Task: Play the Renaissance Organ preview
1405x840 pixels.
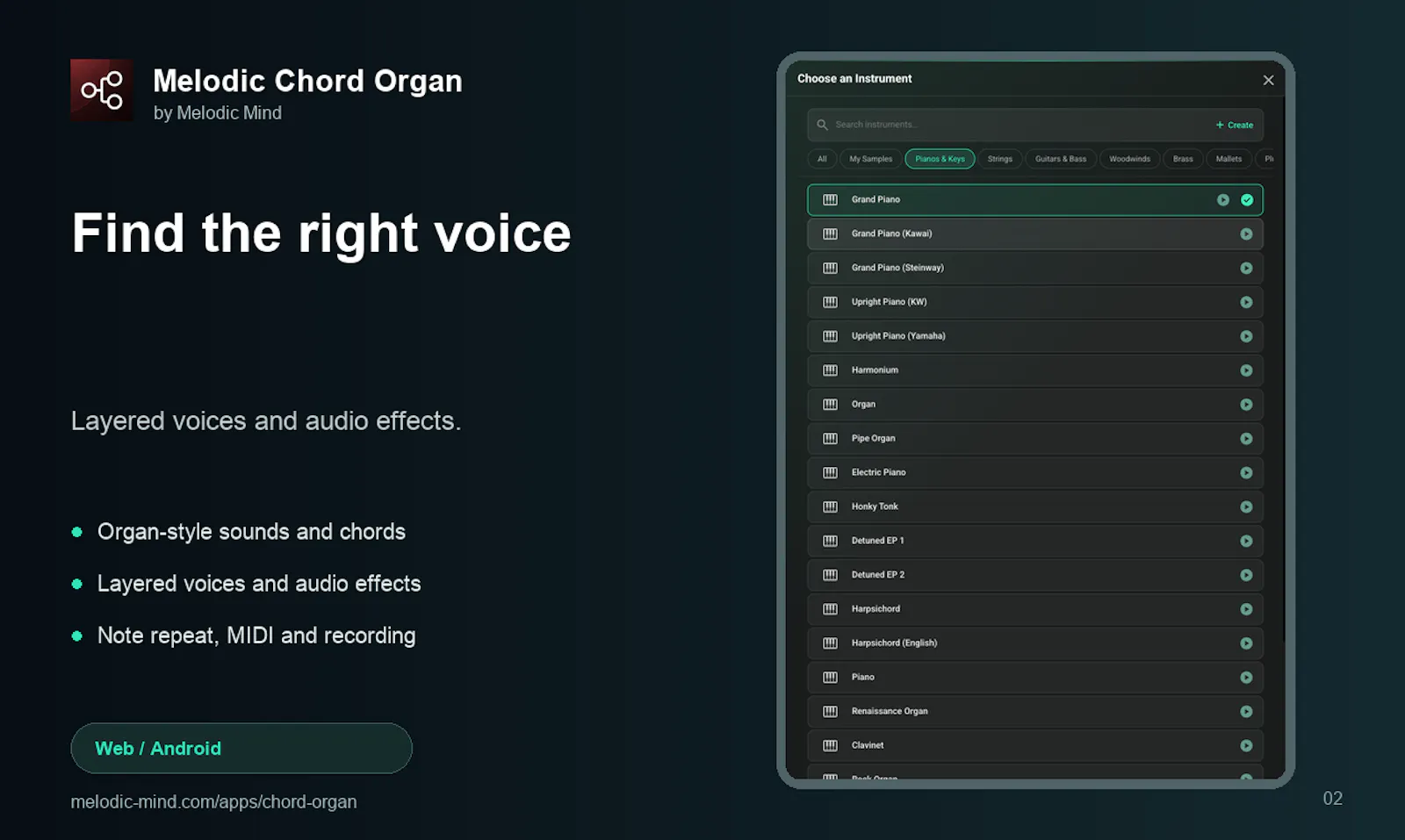Action: 1246,712
